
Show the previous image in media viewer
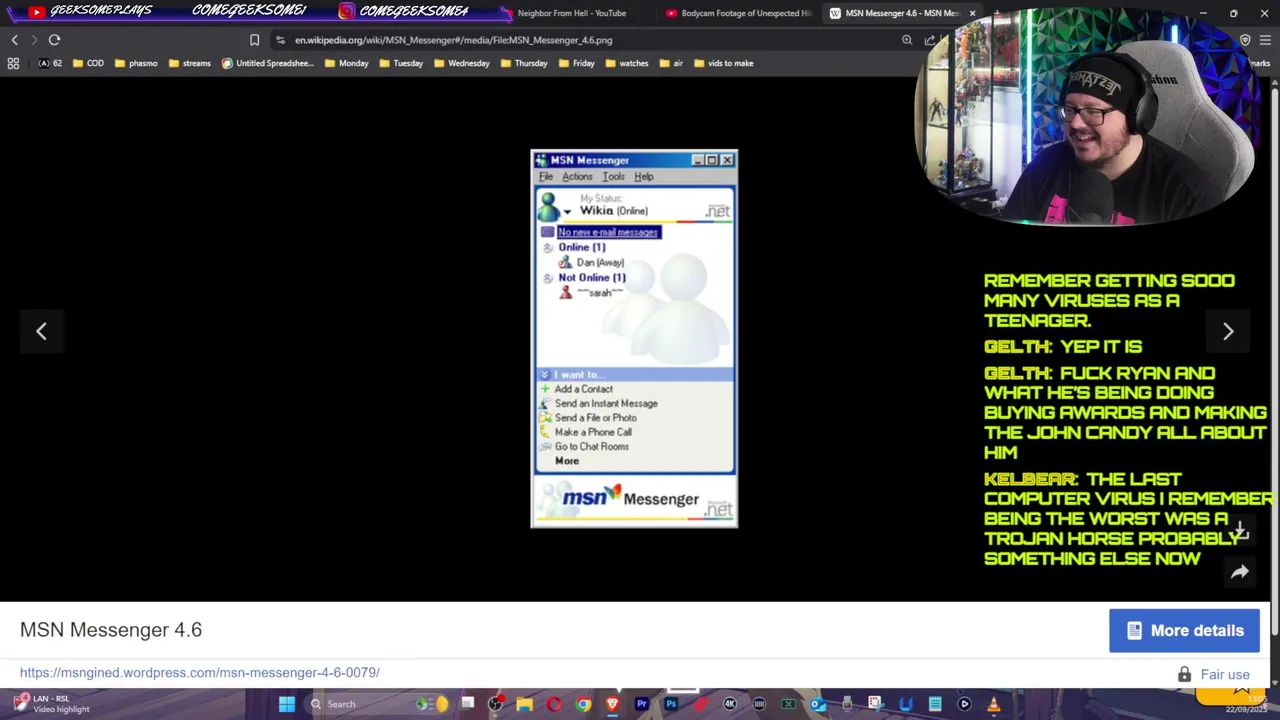[x=41, y=331]
